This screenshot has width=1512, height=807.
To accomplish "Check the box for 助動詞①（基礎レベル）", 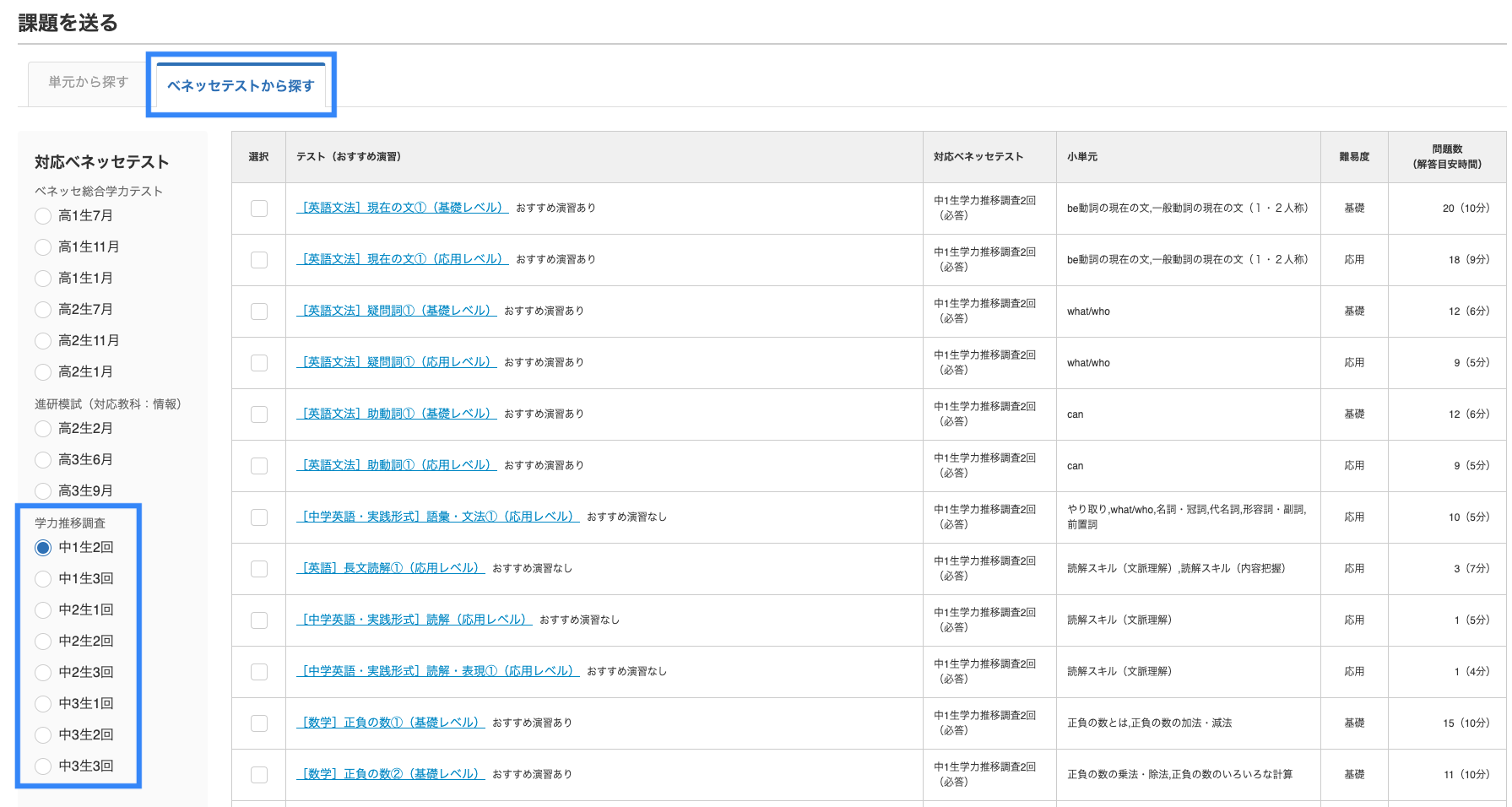I will pos(259,414).
